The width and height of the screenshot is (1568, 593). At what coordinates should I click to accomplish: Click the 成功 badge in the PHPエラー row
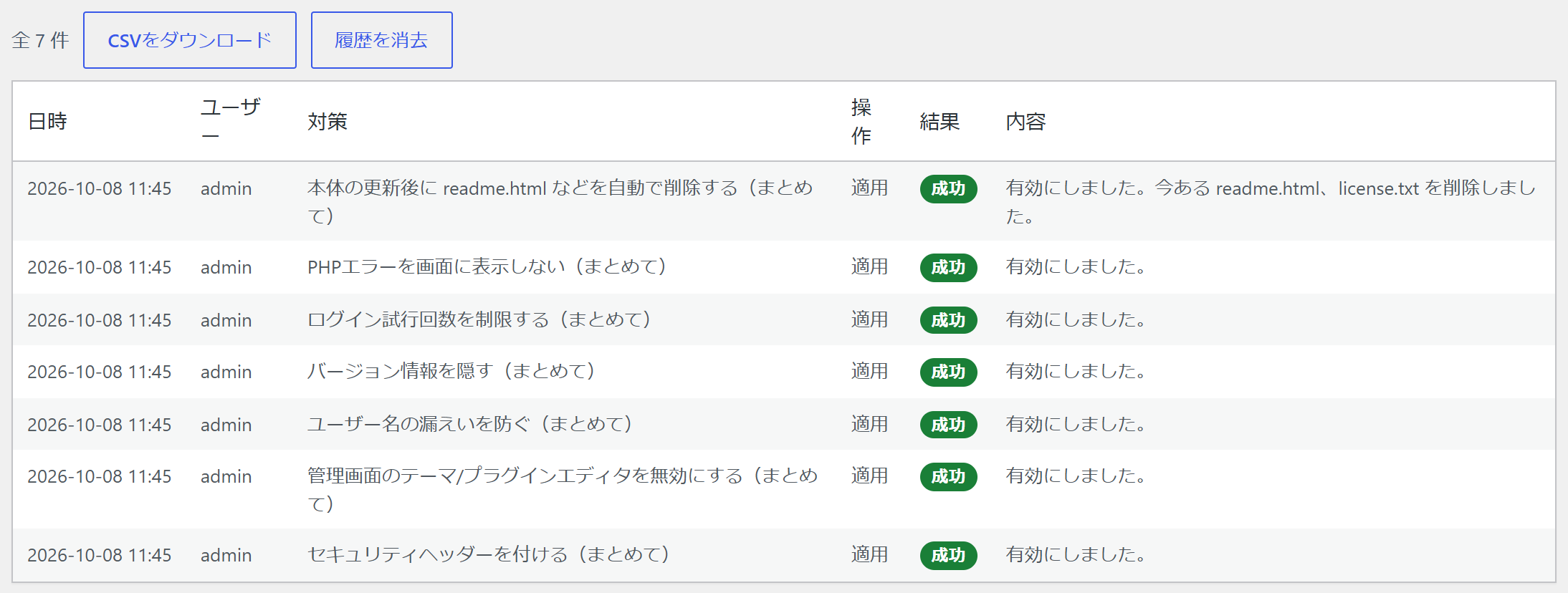948,267
